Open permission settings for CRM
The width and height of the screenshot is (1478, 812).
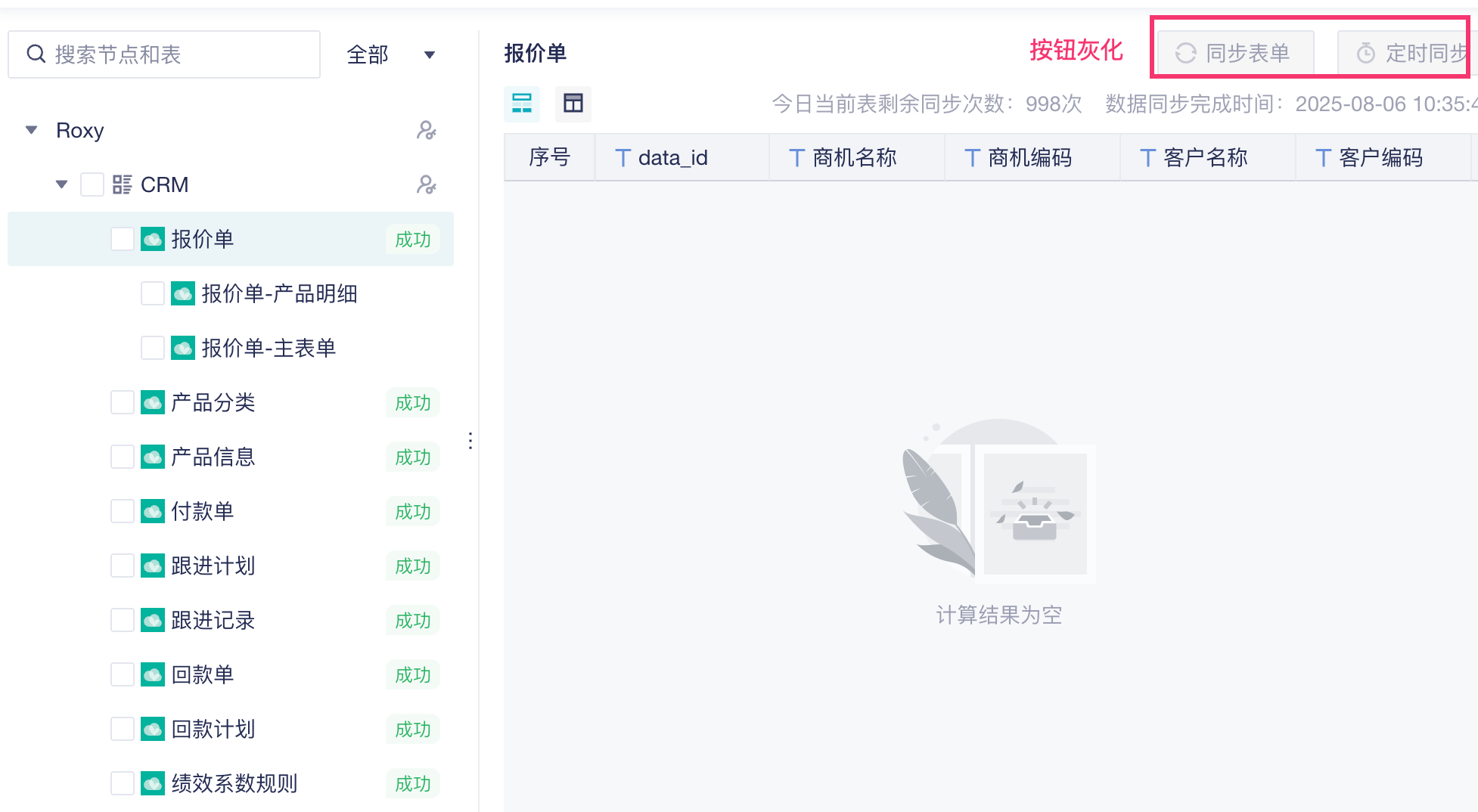click(427, 184)
